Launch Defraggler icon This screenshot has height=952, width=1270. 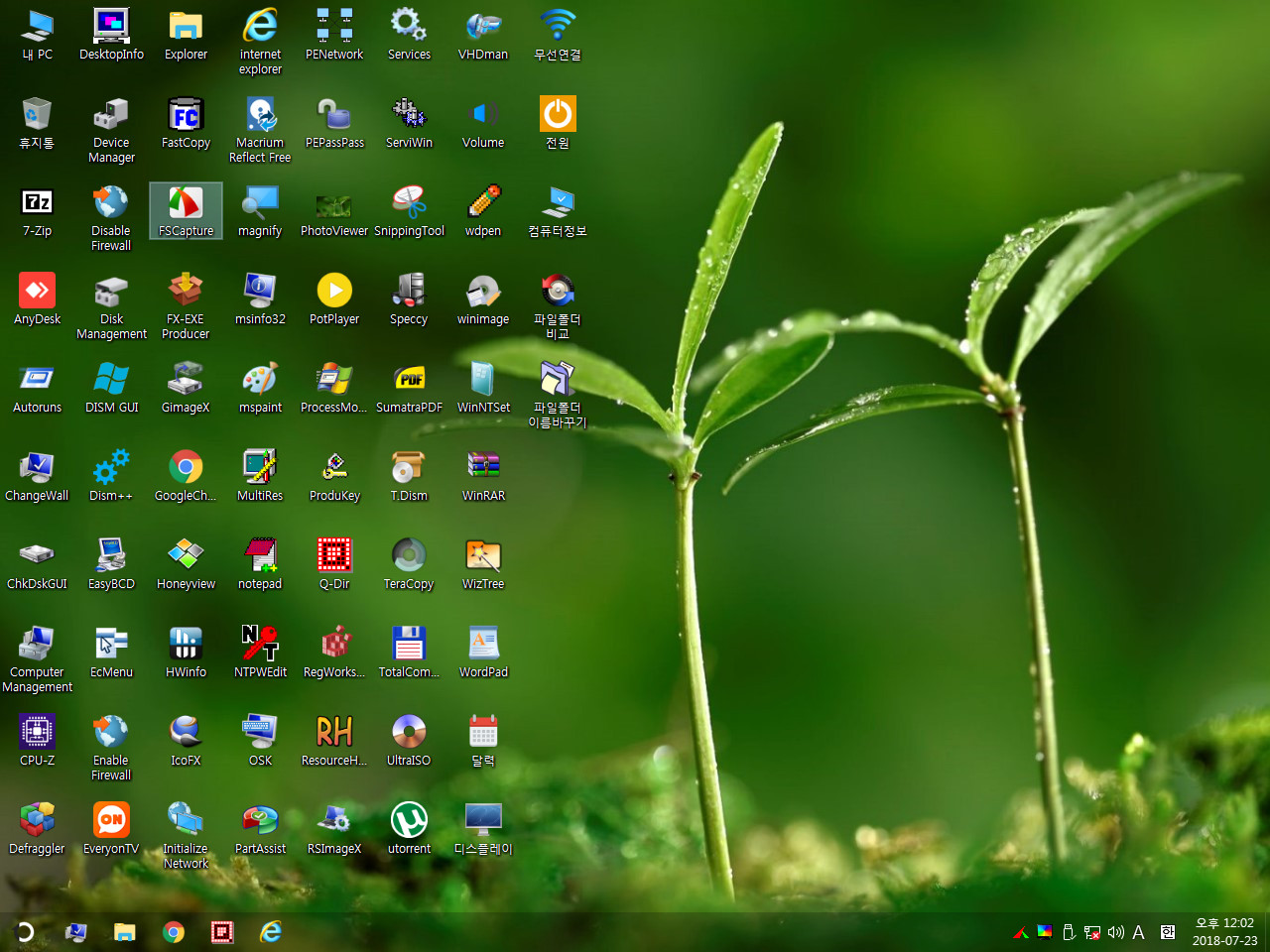pyautogui.click(x=37, y=829)
